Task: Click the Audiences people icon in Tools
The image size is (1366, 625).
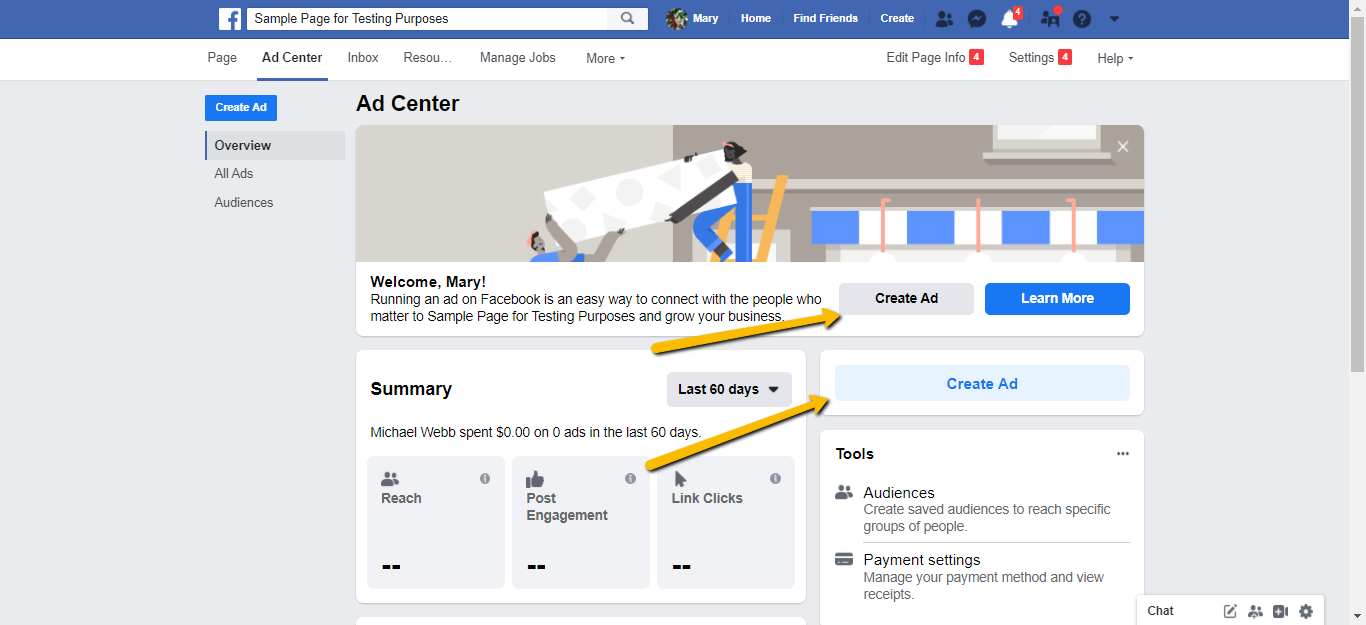Action: click(844, 493)
